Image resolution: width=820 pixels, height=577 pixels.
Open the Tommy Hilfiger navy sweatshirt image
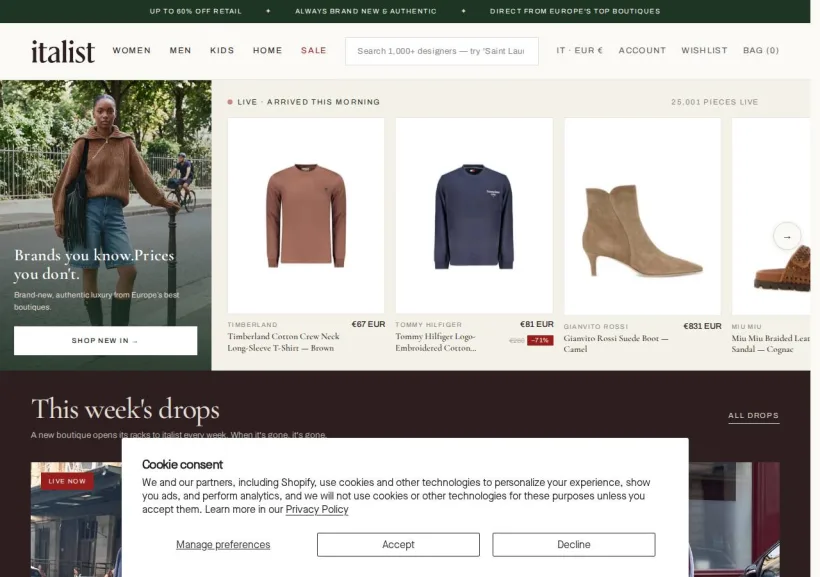tap(474, 216)
